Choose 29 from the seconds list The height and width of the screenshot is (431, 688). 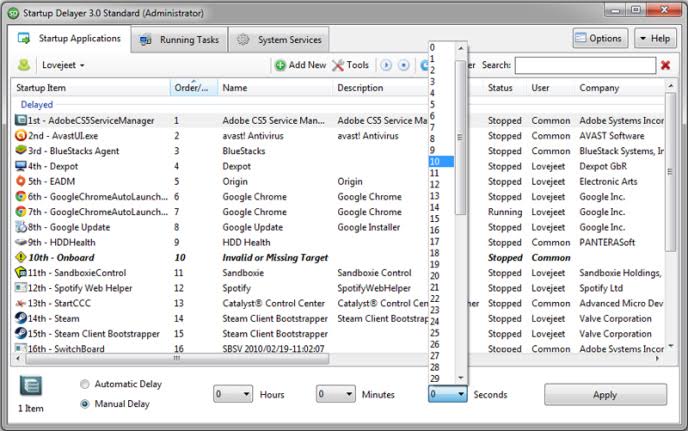tap(441, 378)
